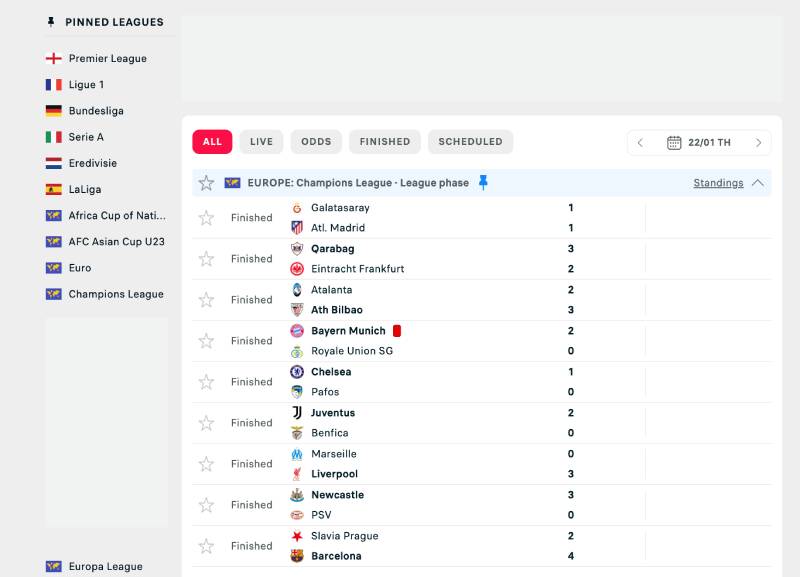Favorite the Chelsea vs Pafos match star
The height and width of the screenshot is (577, 800).
[x=206, y=382]
